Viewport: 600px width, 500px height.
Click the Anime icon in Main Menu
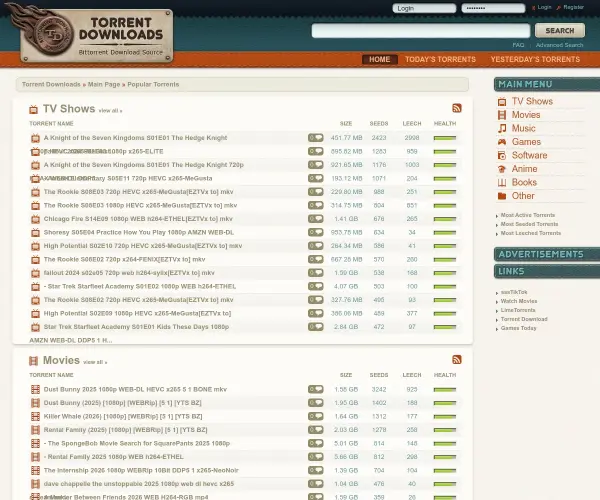point(502,169)
